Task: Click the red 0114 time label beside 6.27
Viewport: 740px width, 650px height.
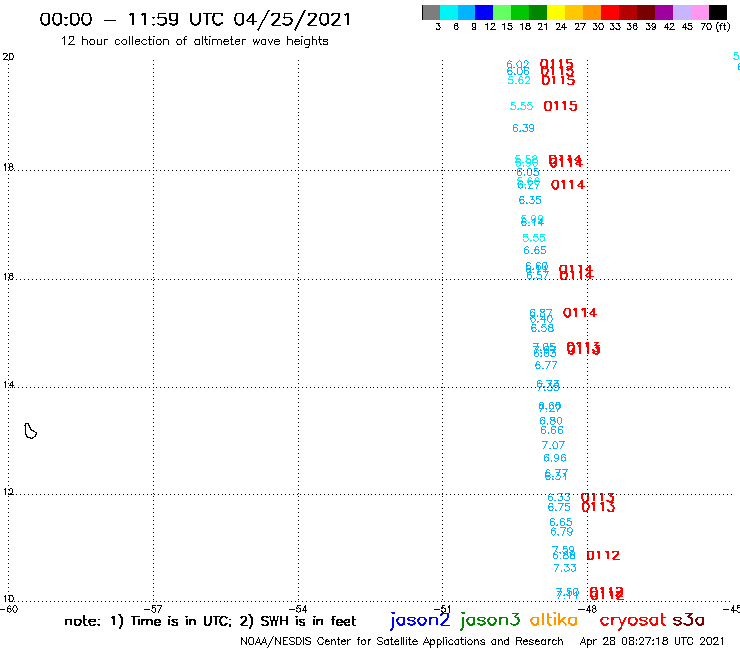Action: 568,185
